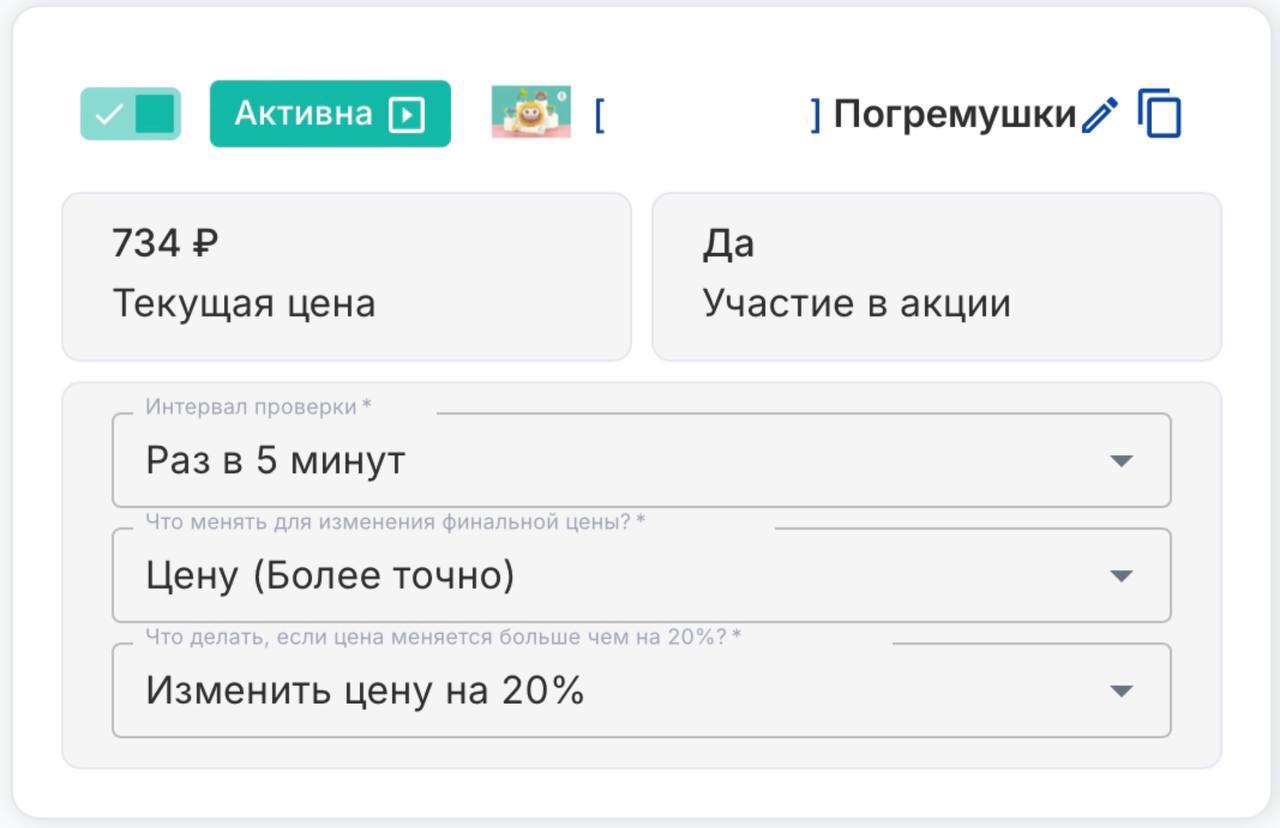
Task: Click the "Текущая цена" label
Action: 244,303
